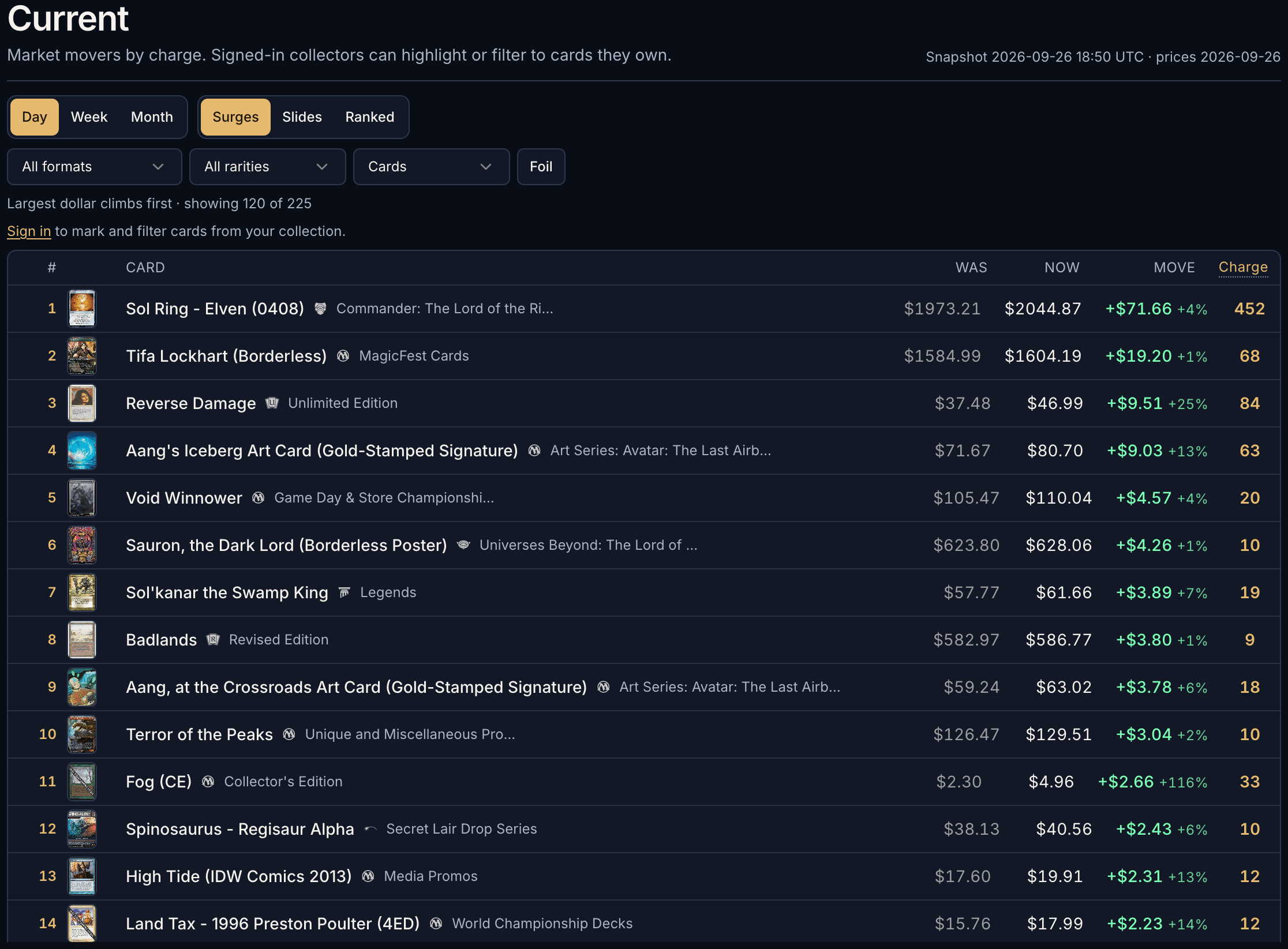Open the Sol'kanar the Swamp King thumbnail
The image size is (1288, 949).
[82, 592]
